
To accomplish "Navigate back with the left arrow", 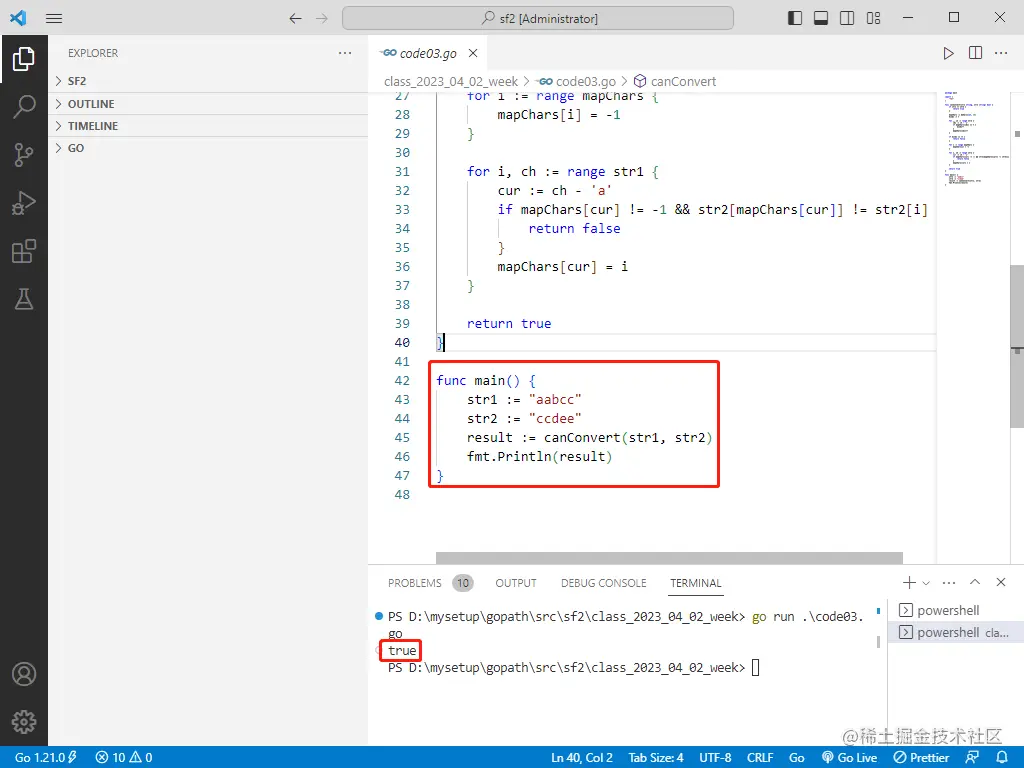I will (x=295, y=18).
